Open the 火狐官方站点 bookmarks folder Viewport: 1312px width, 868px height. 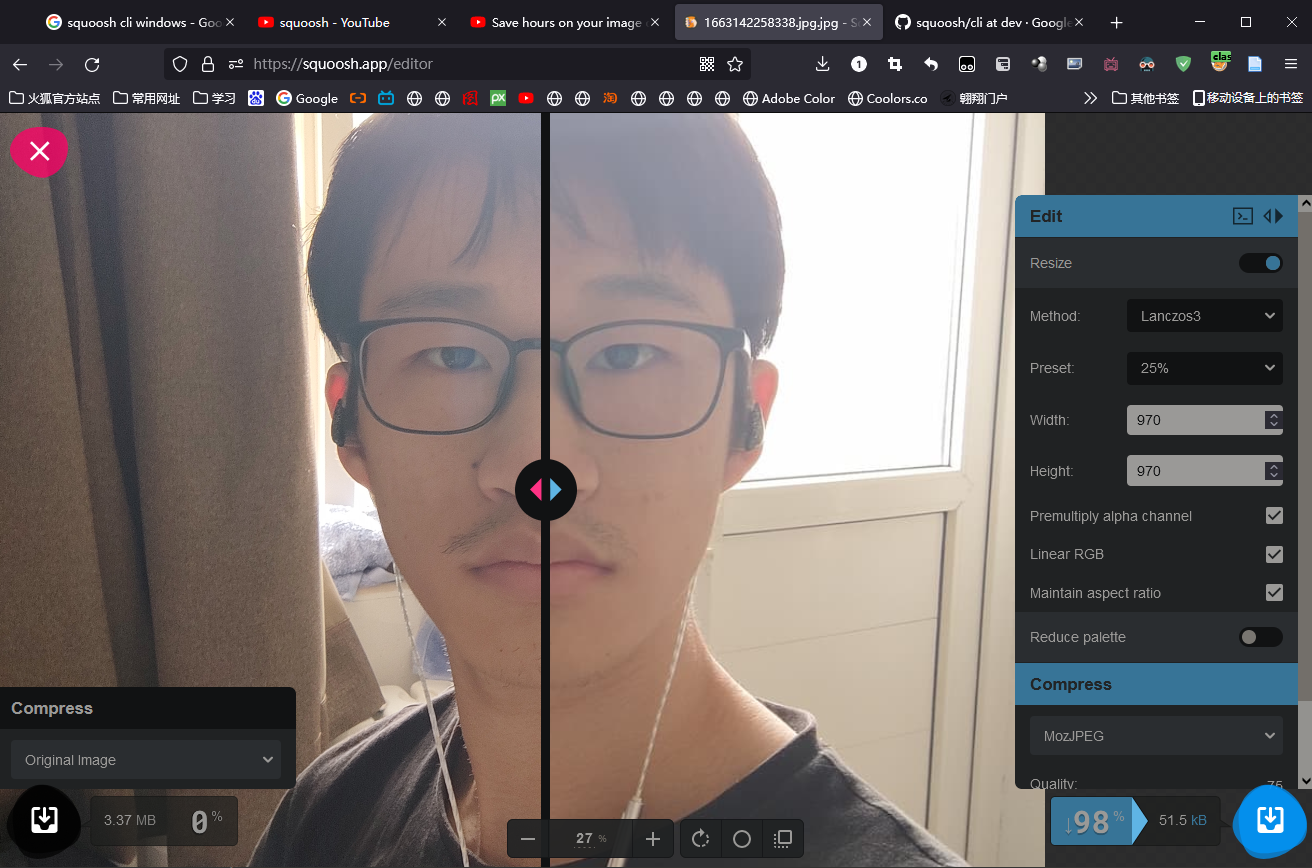coord(55,98)
